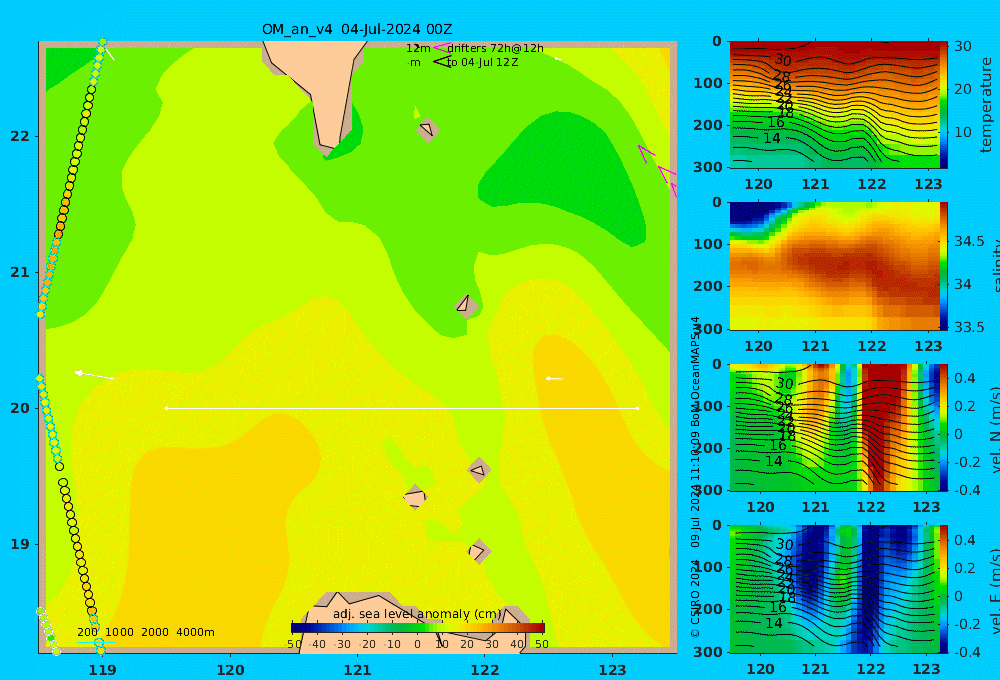The width and height of the screenshot is (1000, 680).
Task: Open the temperature section plot
Action: click(x=835, y=105)
